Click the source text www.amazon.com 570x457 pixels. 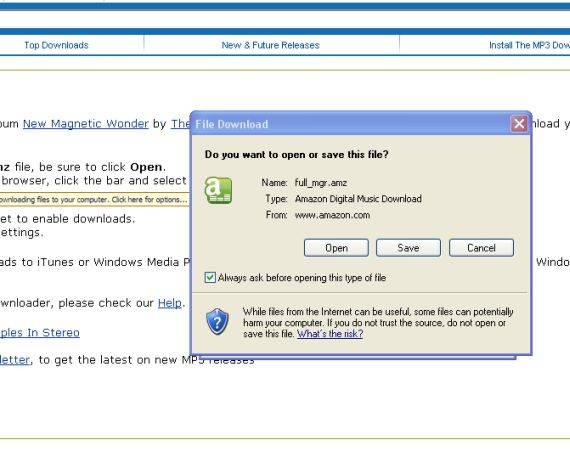click(332, 215)
